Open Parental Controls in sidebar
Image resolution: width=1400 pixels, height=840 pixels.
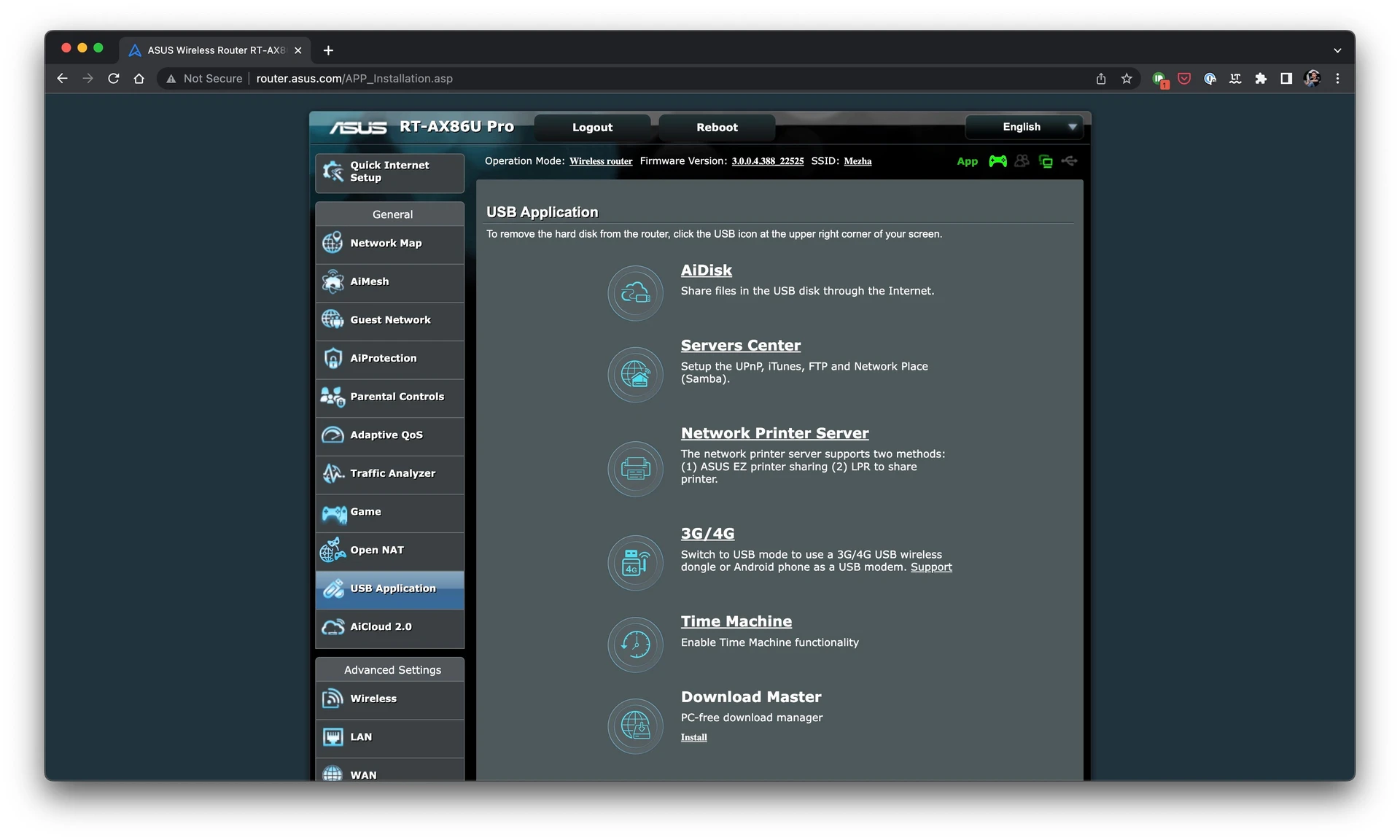389,397
